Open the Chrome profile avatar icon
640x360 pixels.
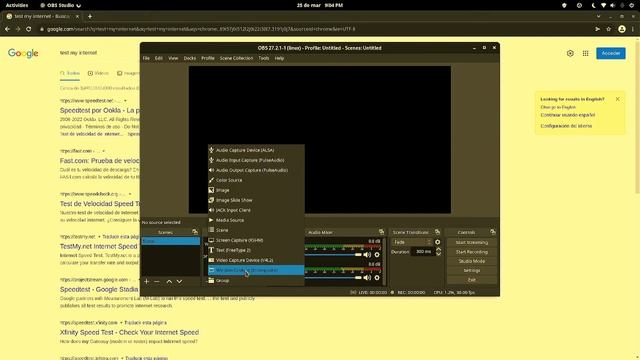point(622,29)
